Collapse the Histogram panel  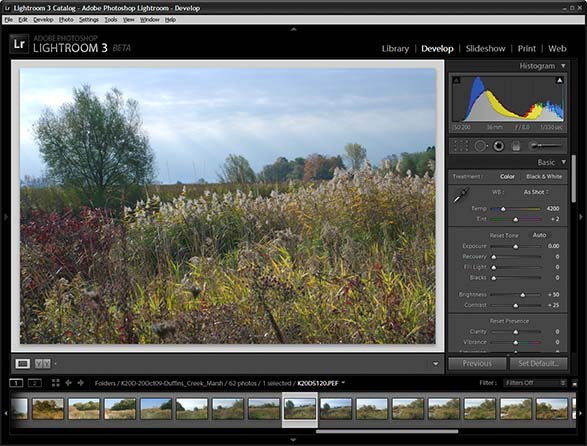pos(563,66)
